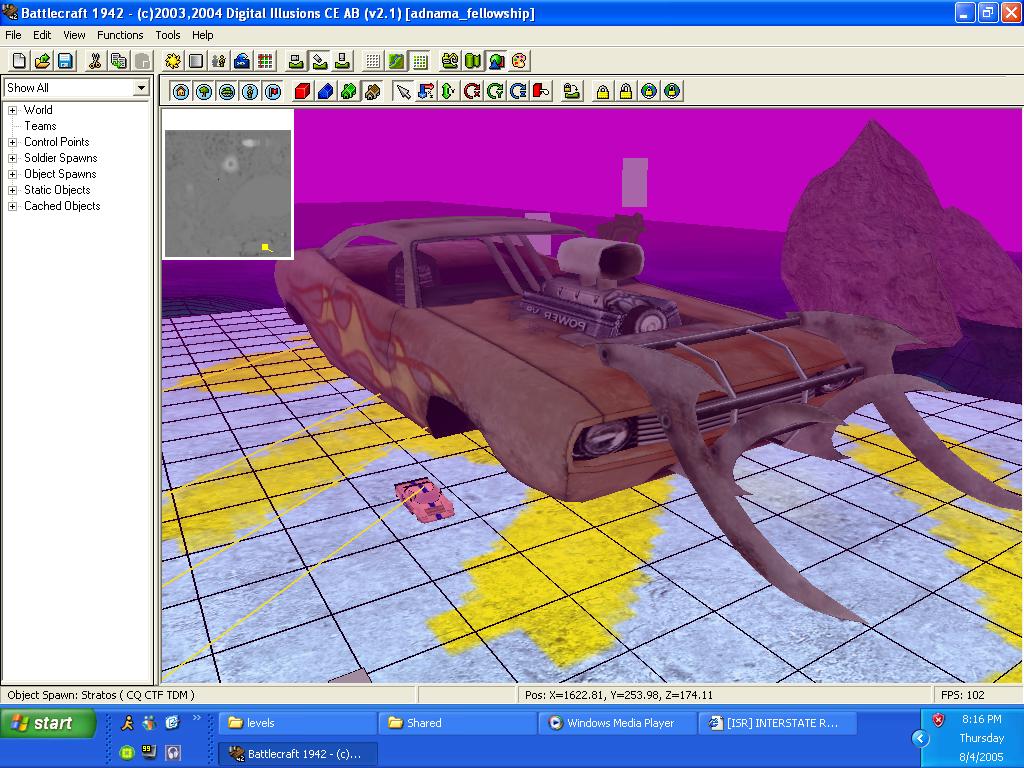Click the yellow sun lighting icon
Screen dimensions: 1024x768
[172, 61]
